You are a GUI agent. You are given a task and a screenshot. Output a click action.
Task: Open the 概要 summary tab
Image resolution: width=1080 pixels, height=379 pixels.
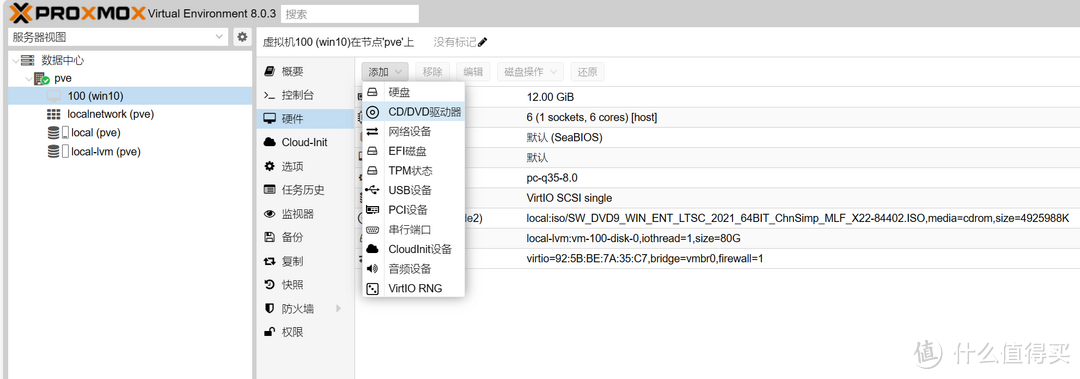click(306, 72)
